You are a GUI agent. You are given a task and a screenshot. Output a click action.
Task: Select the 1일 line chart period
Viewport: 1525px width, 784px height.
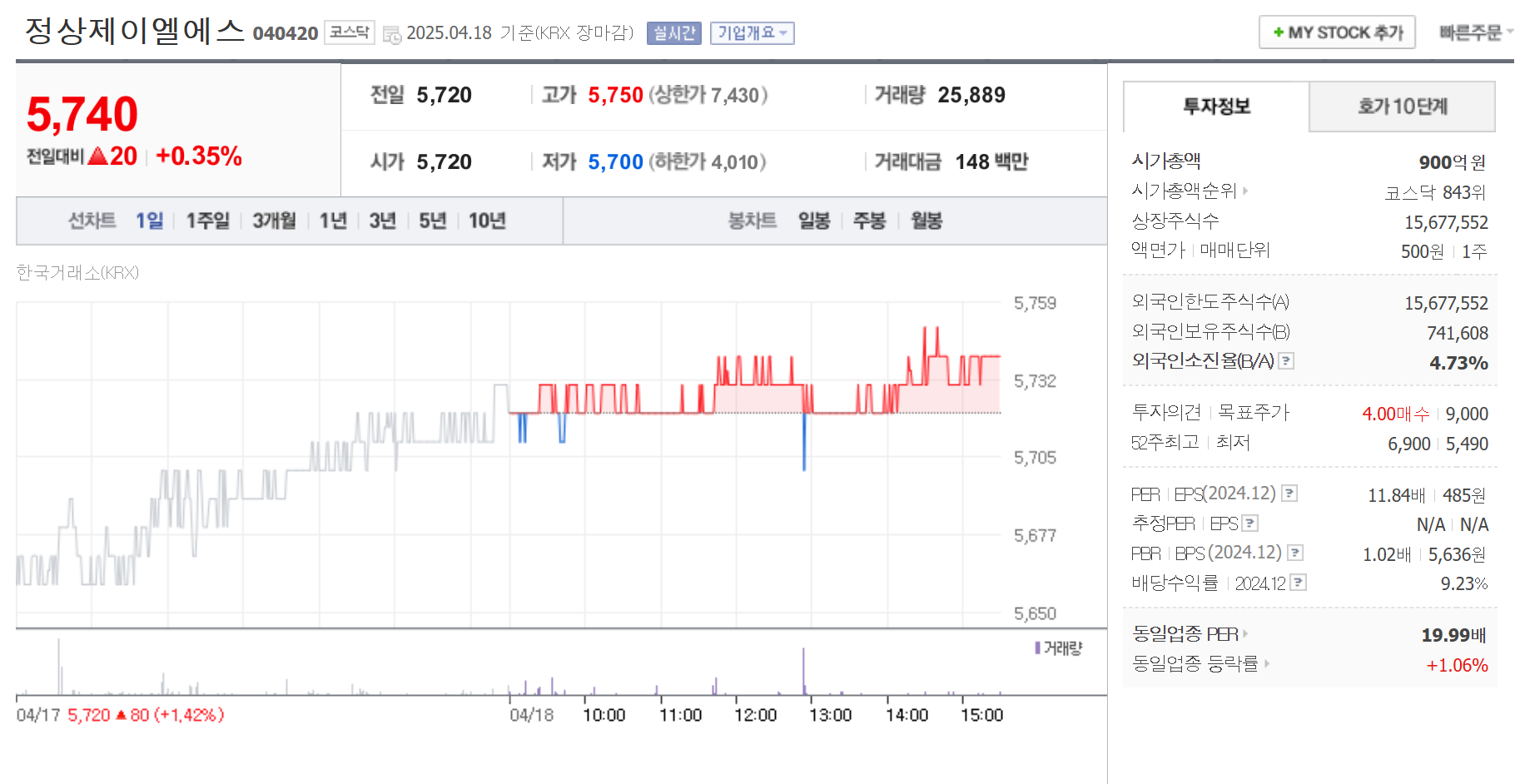(150, 221)
